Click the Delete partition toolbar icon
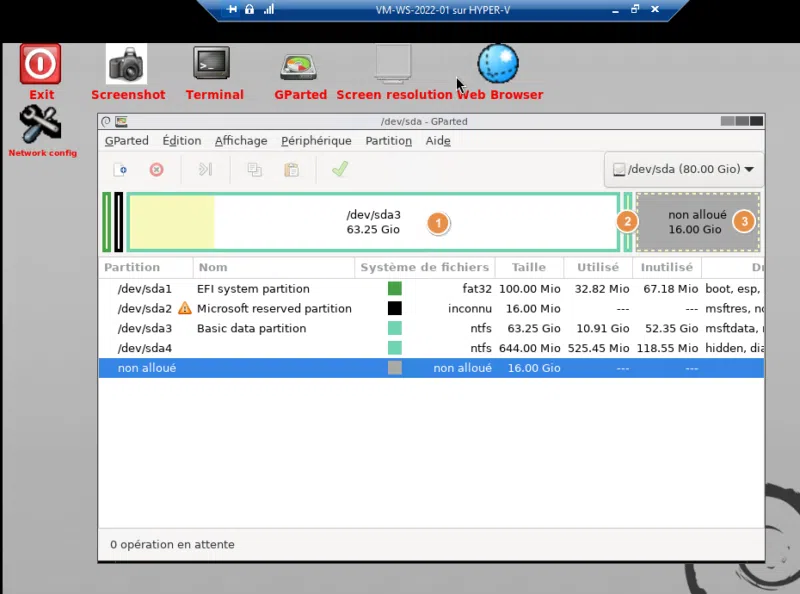The width and height of the screenshot is (800, 594). (156, 170)
